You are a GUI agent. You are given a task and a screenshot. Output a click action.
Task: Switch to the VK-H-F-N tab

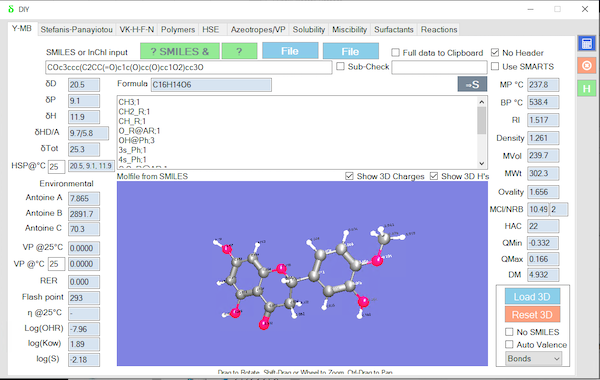(x=137, y=29)
